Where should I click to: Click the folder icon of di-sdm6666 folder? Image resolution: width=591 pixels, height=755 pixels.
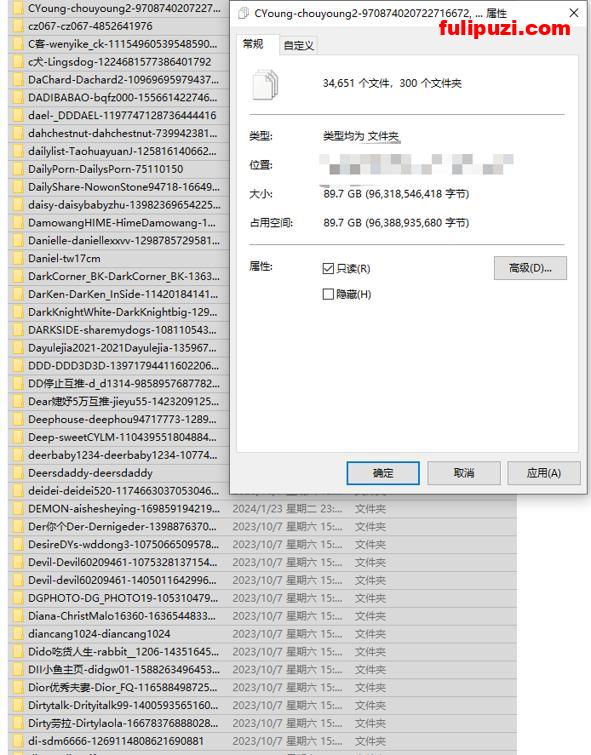point(18,741)
